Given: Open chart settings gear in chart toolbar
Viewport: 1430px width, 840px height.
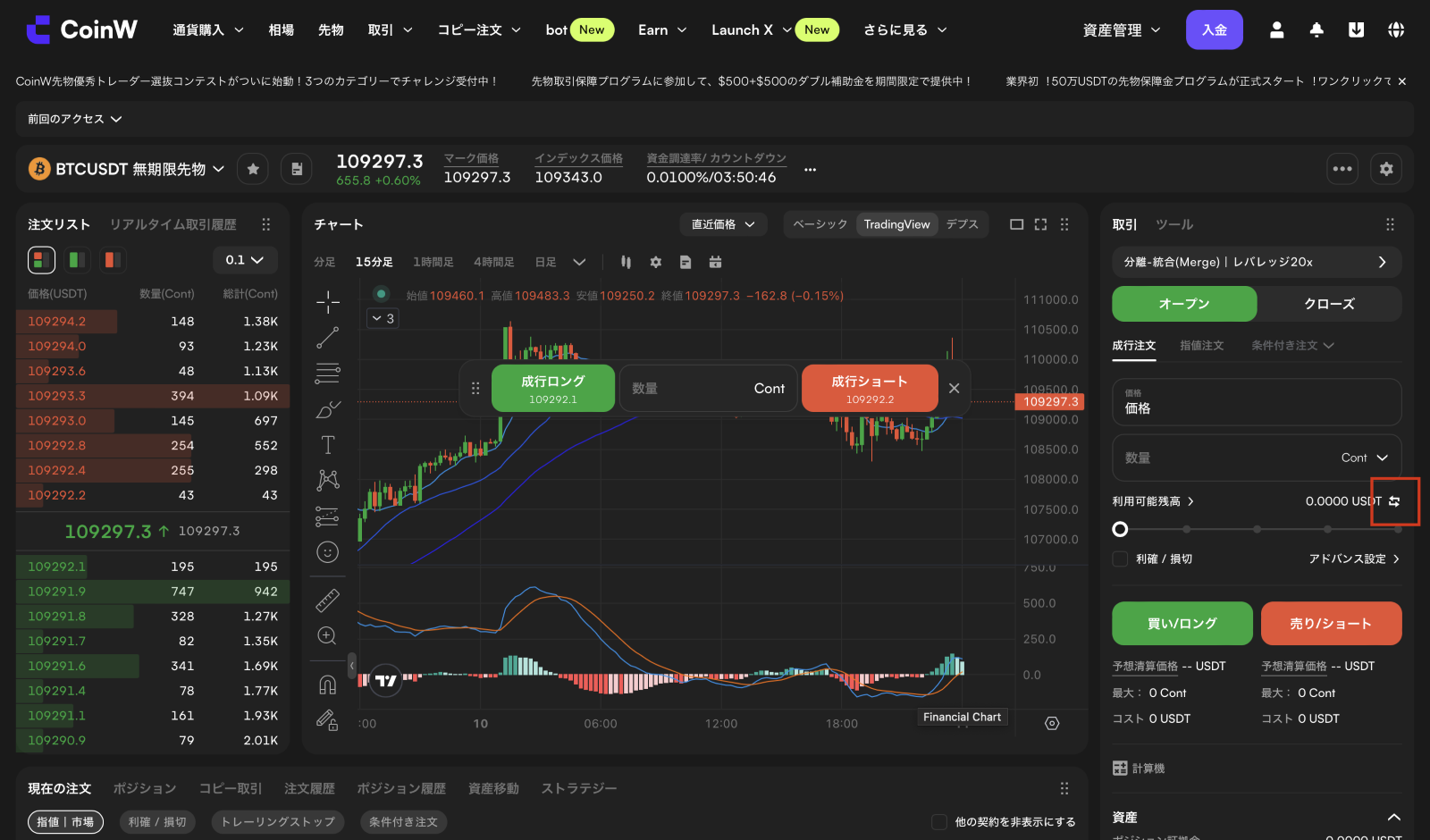Looking at the screenshot, I should click(656, 262).
